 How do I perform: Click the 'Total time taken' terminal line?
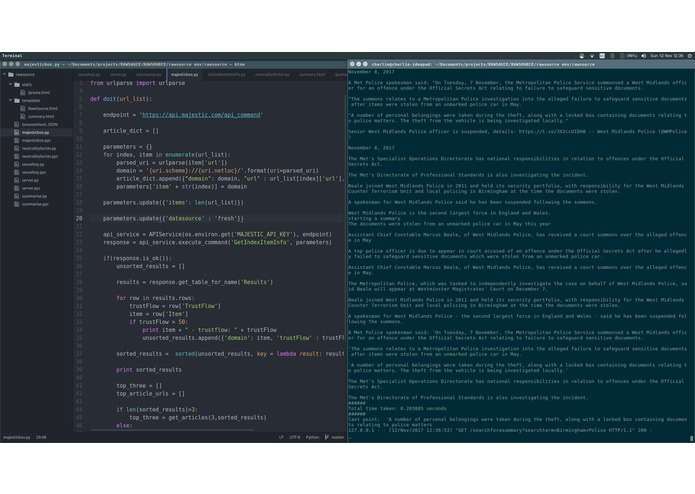click(x=398, y=408)
